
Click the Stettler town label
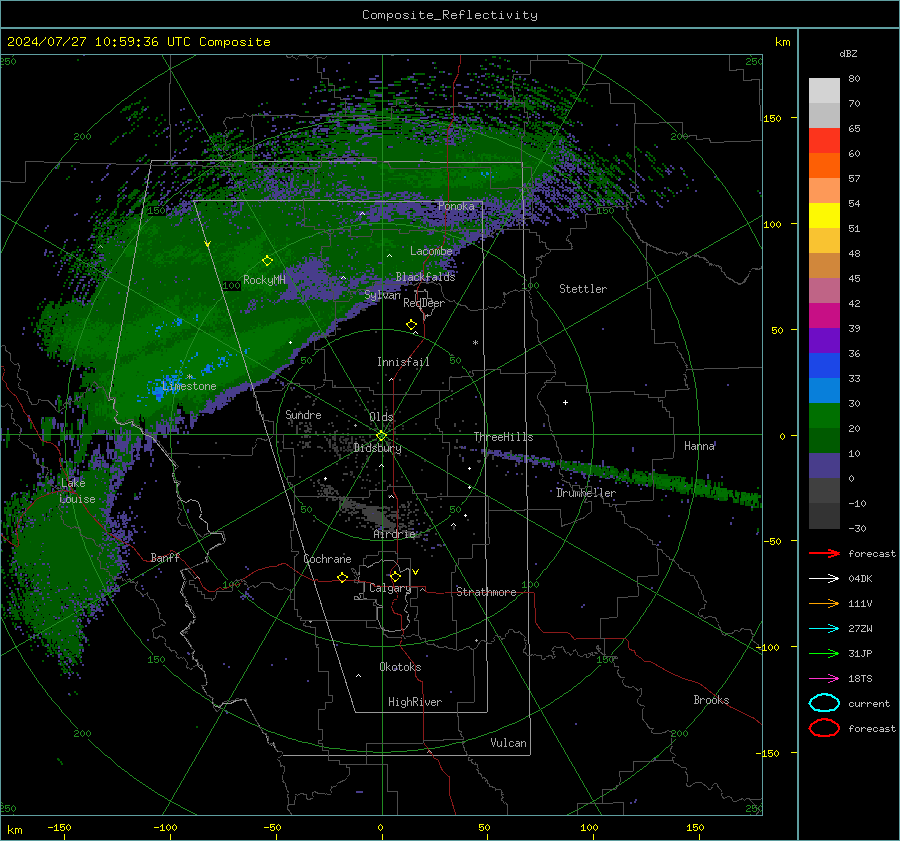click(583, 289)
